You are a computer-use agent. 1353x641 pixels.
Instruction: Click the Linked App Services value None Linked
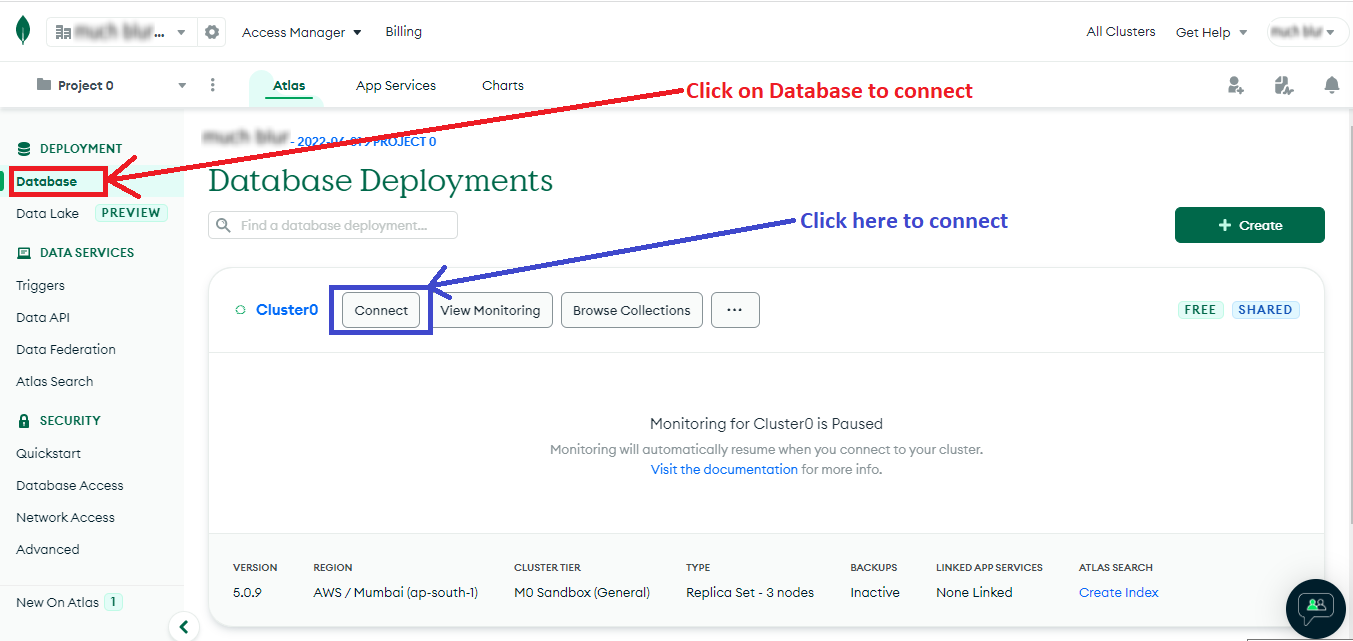pos(974,592)
